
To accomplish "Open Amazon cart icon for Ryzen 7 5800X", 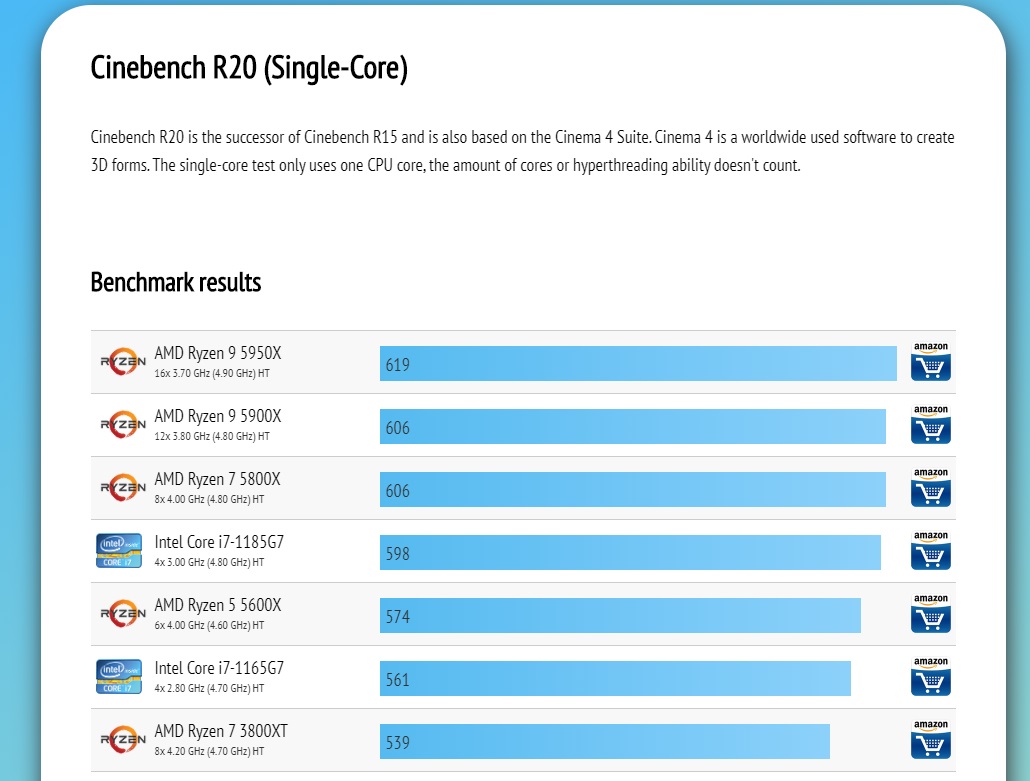I will pyautogui.click(x=930, y=488).
